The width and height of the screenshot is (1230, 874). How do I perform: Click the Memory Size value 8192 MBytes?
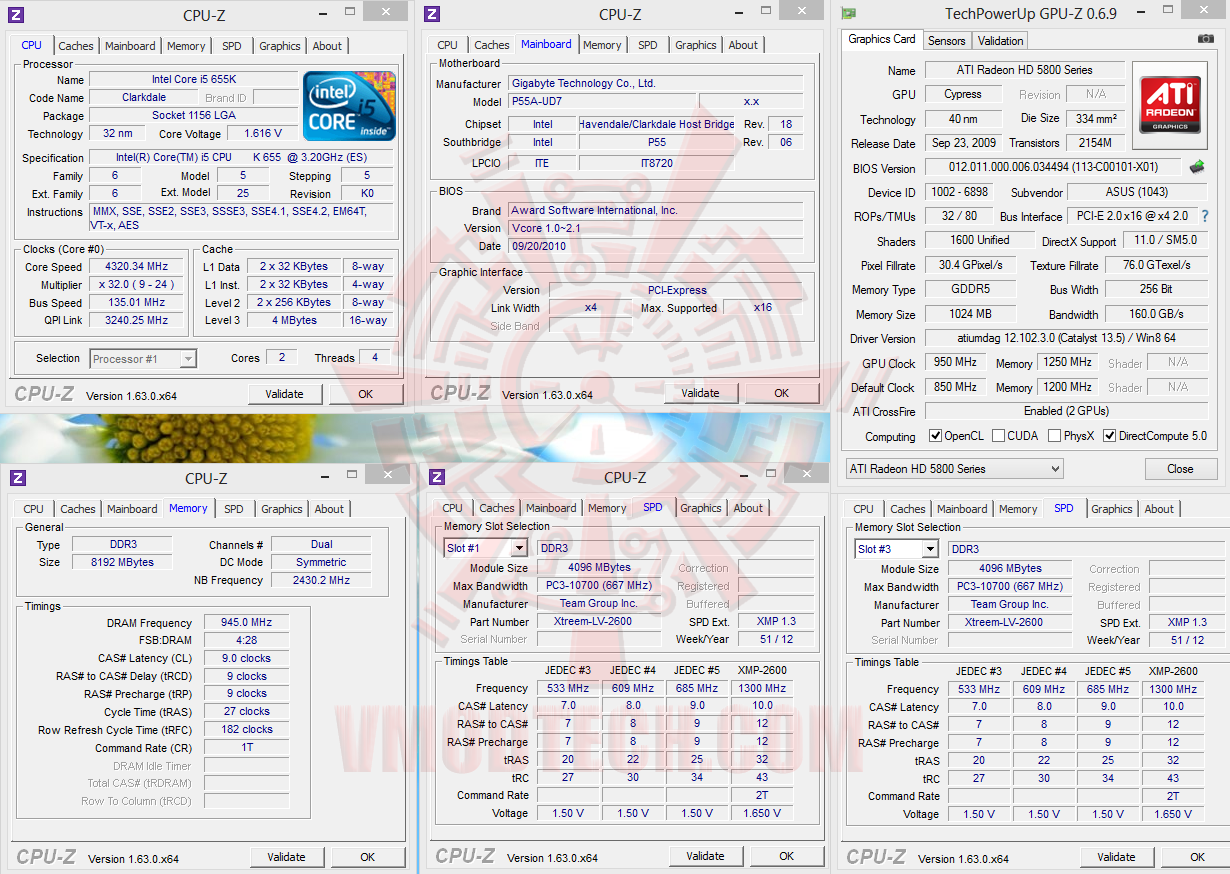pyautogui.click(x=124, y=562)
